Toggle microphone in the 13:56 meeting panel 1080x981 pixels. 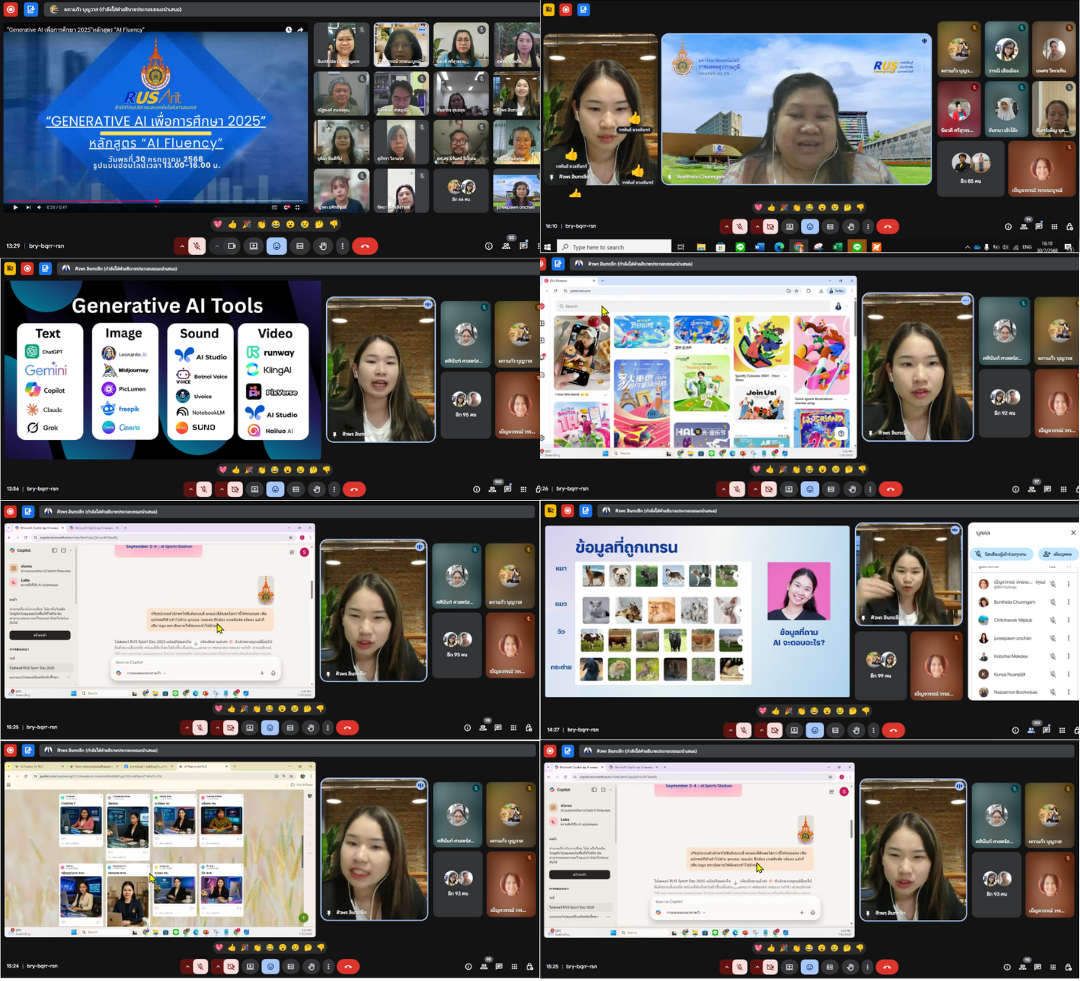(204, 490)
